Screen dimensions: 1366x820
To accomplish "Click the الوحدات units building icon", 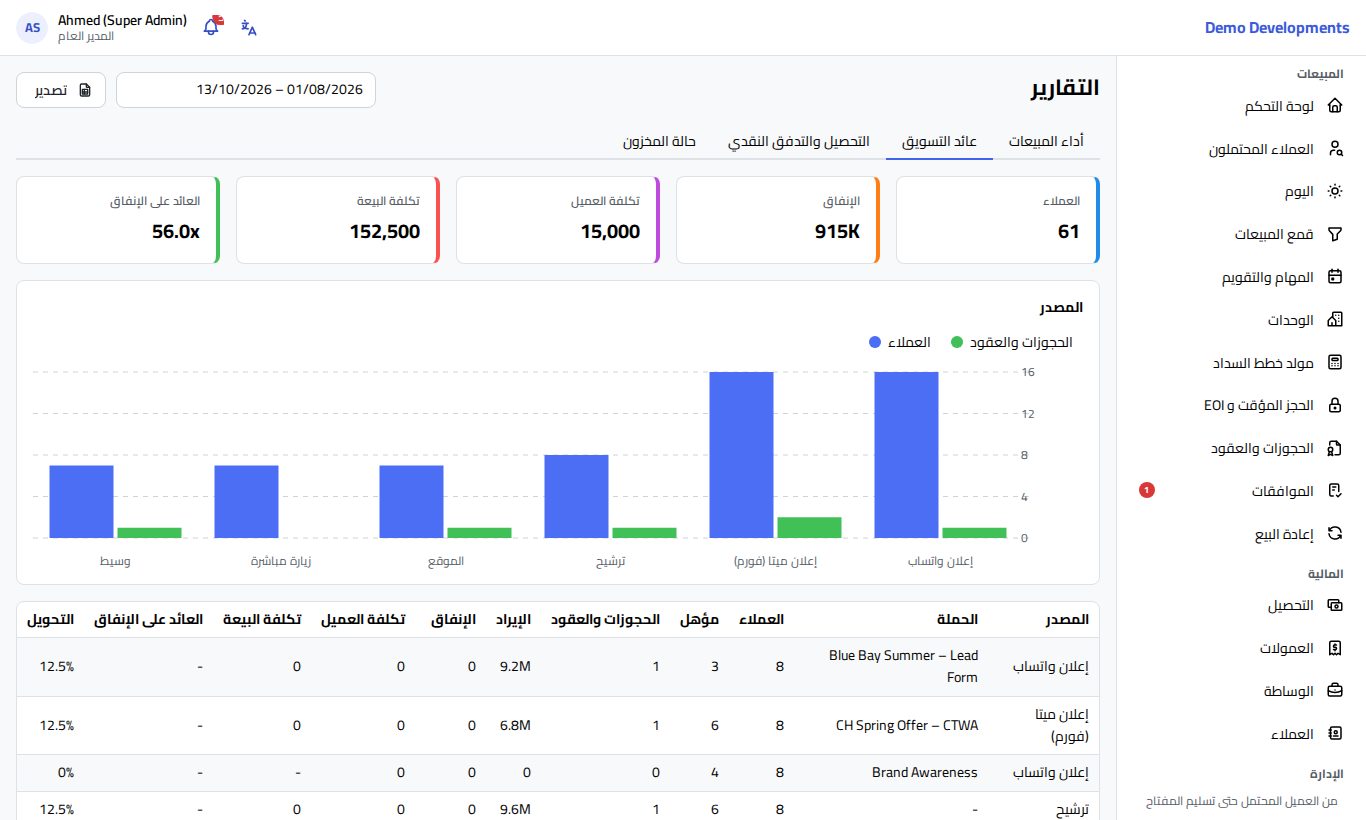I will (x=1334, y=320).
